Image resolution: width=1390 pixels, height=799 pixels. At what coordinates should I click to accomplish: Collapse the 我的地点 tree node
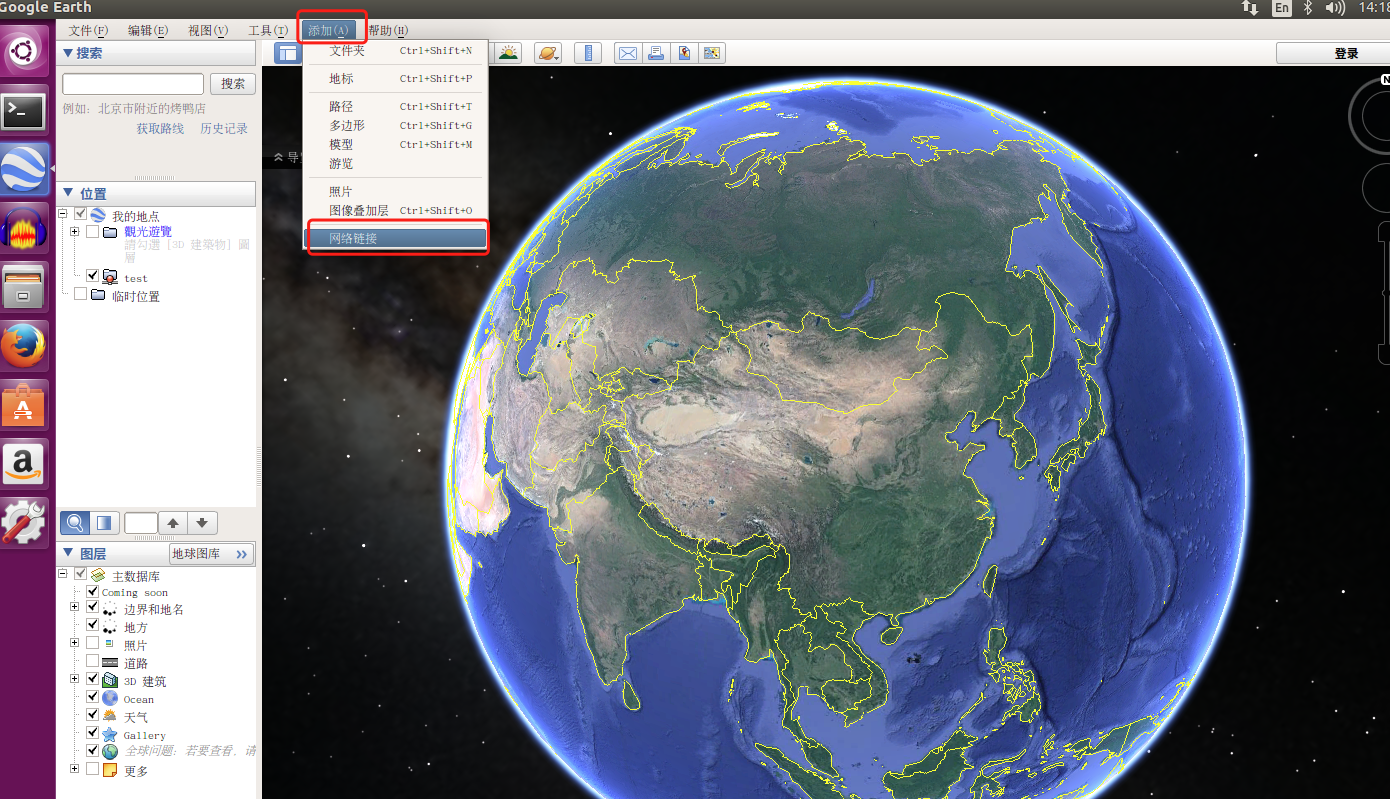[64, 213]
